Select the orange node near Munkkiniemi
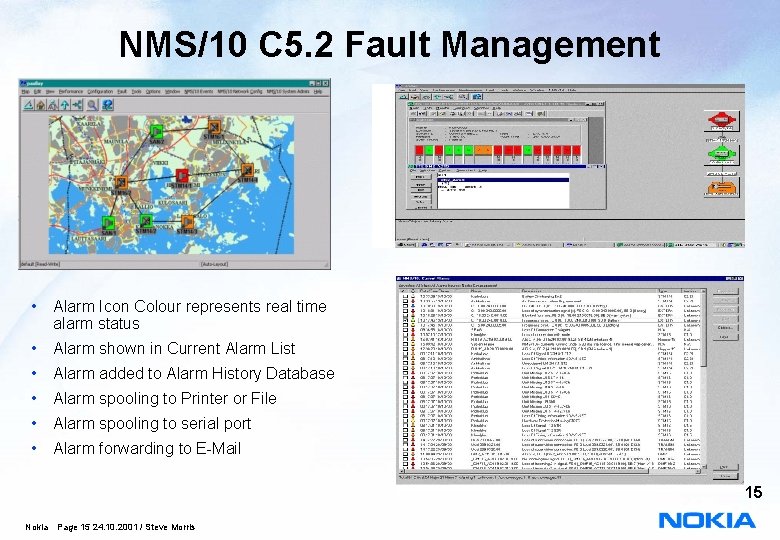The height and width of the screenshot is (540, 780). coord(121,182)
